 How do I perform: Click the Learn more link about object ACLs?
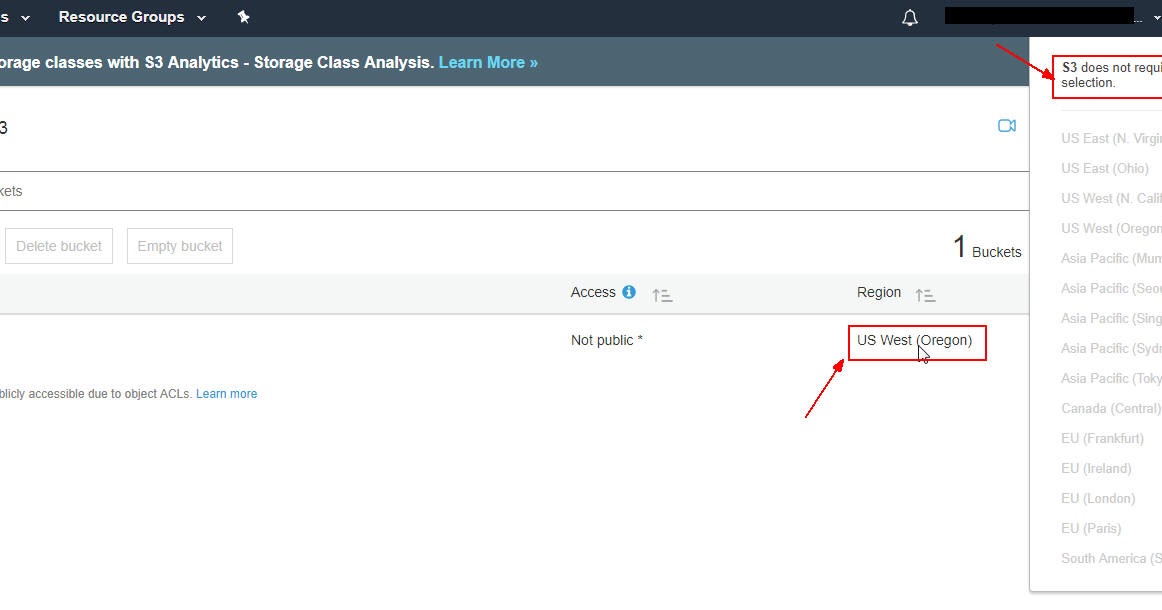pos(226,393)
